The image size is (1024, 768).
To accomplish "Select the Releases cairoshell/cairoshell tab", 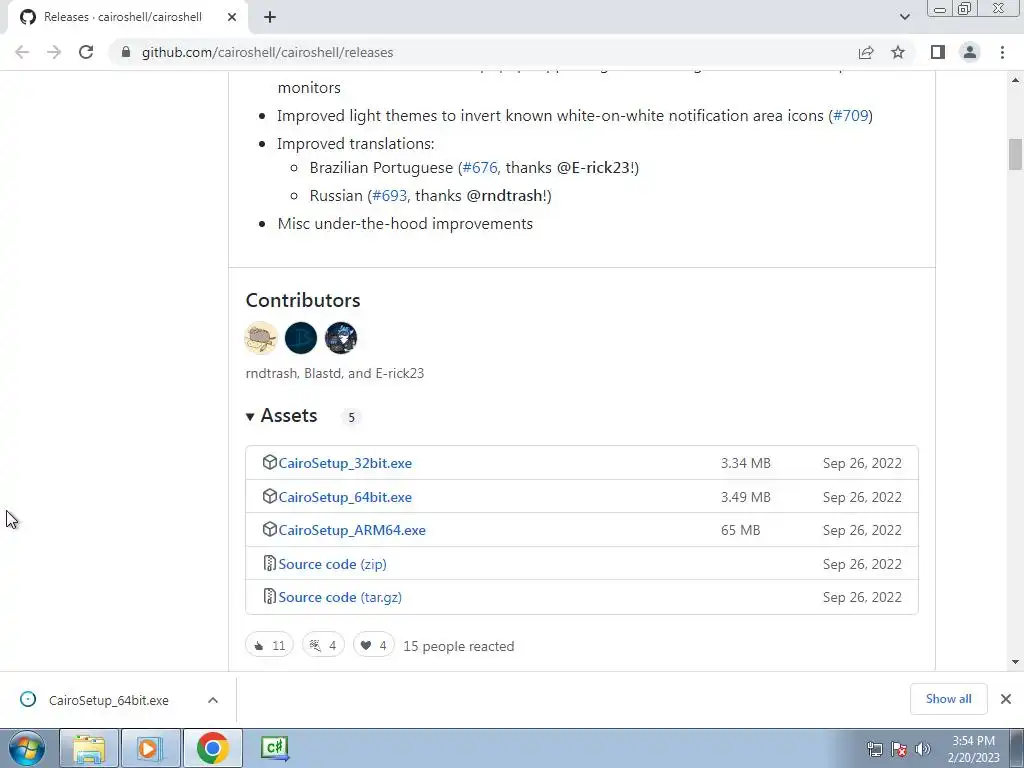I will tap(127, 17).
